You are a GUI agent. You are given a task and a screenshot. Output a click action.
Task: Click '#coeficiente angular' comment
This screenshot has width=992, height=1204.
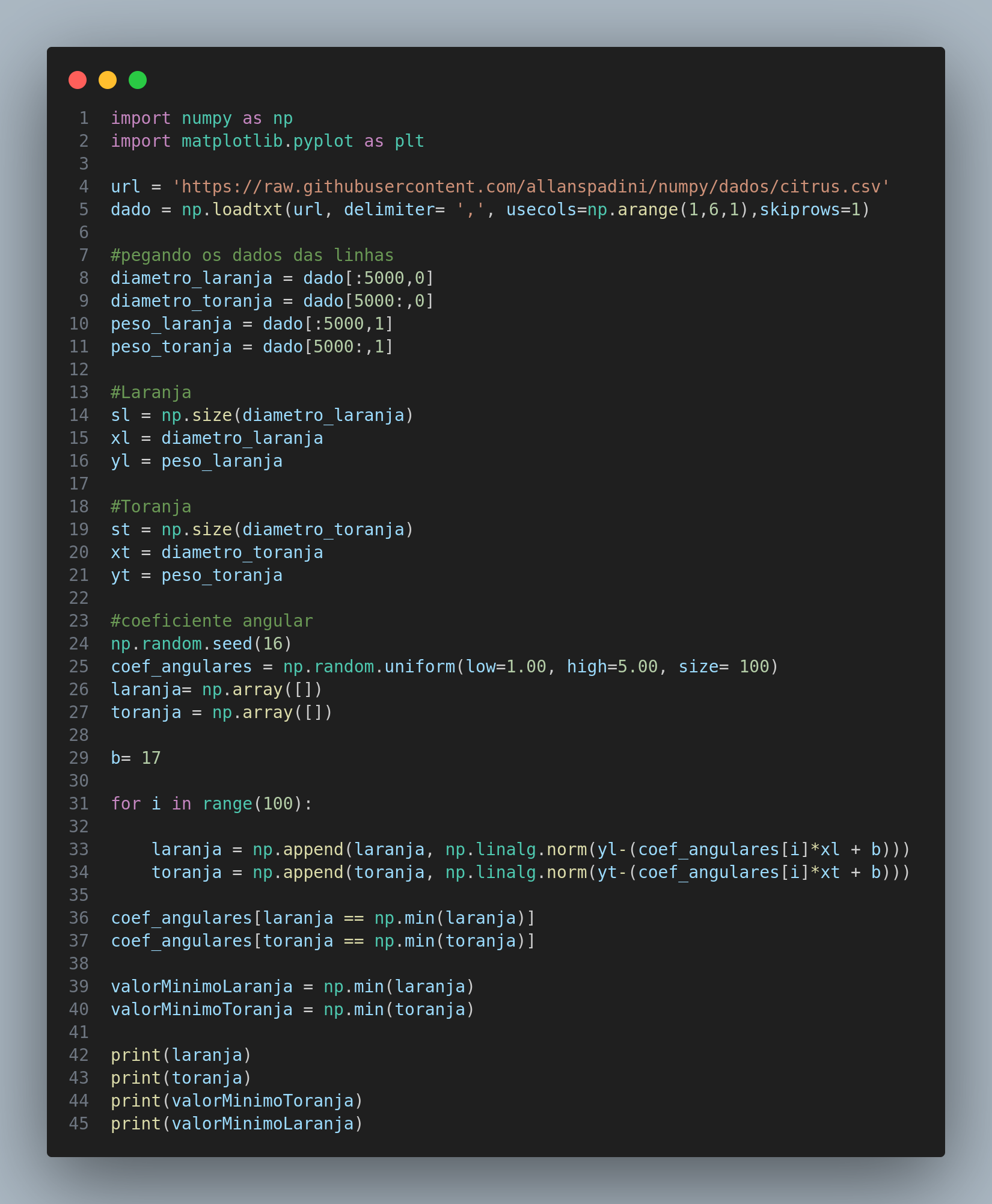(x=212, y=621)
